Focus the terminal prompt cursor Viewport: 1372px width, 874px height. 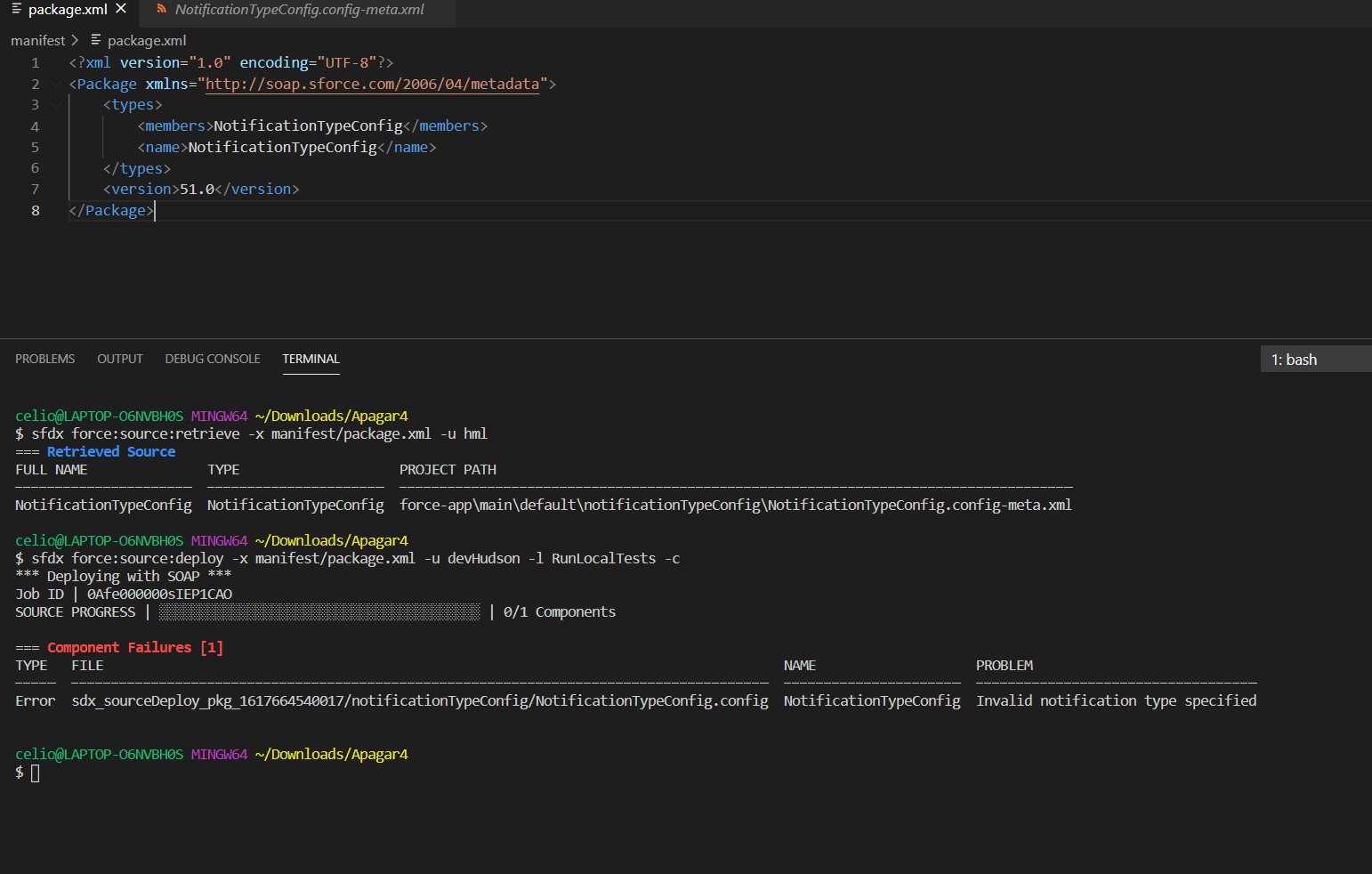(36, 773)
